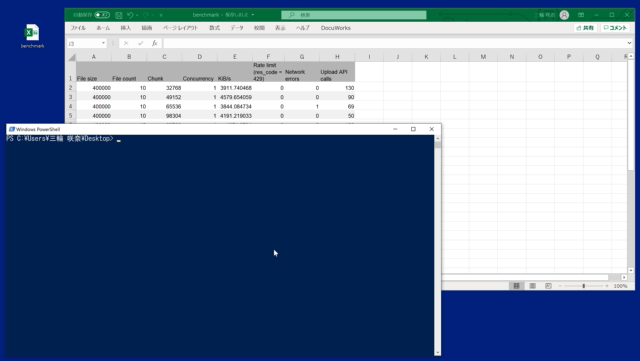Click the cancel X icon in formula bar
This screenshot has width=640, height=361.
(126, 43)
